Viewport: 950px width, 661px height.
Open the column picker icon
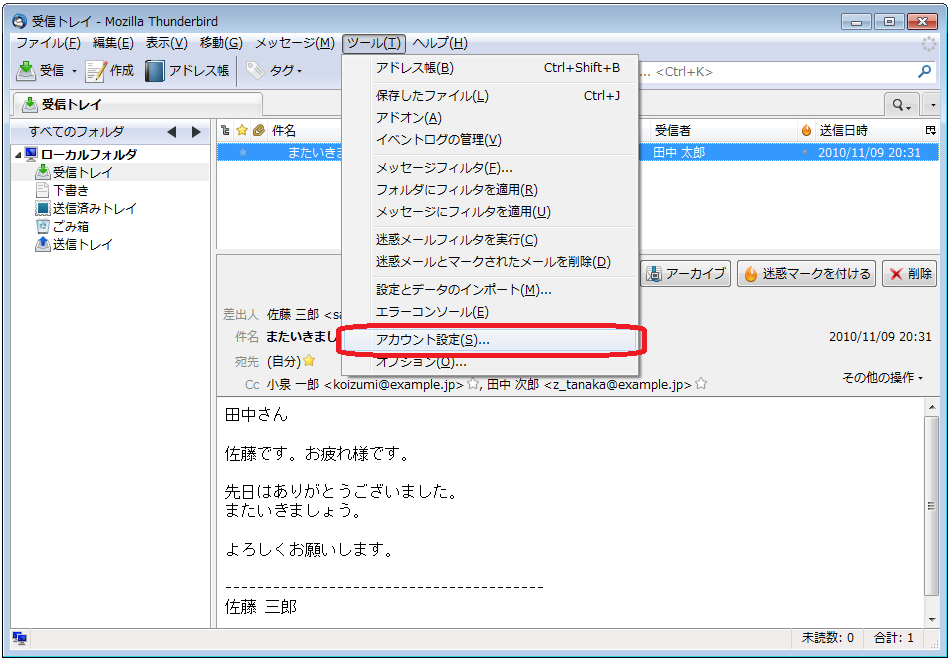click(931, 130)
